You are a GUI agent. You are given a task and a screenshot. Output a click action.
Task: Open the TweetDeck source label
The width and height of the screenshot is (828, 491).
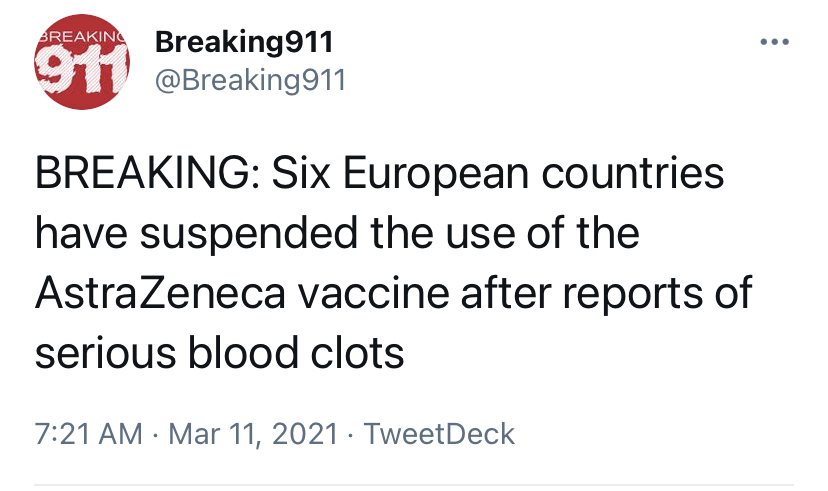point(439,434)
